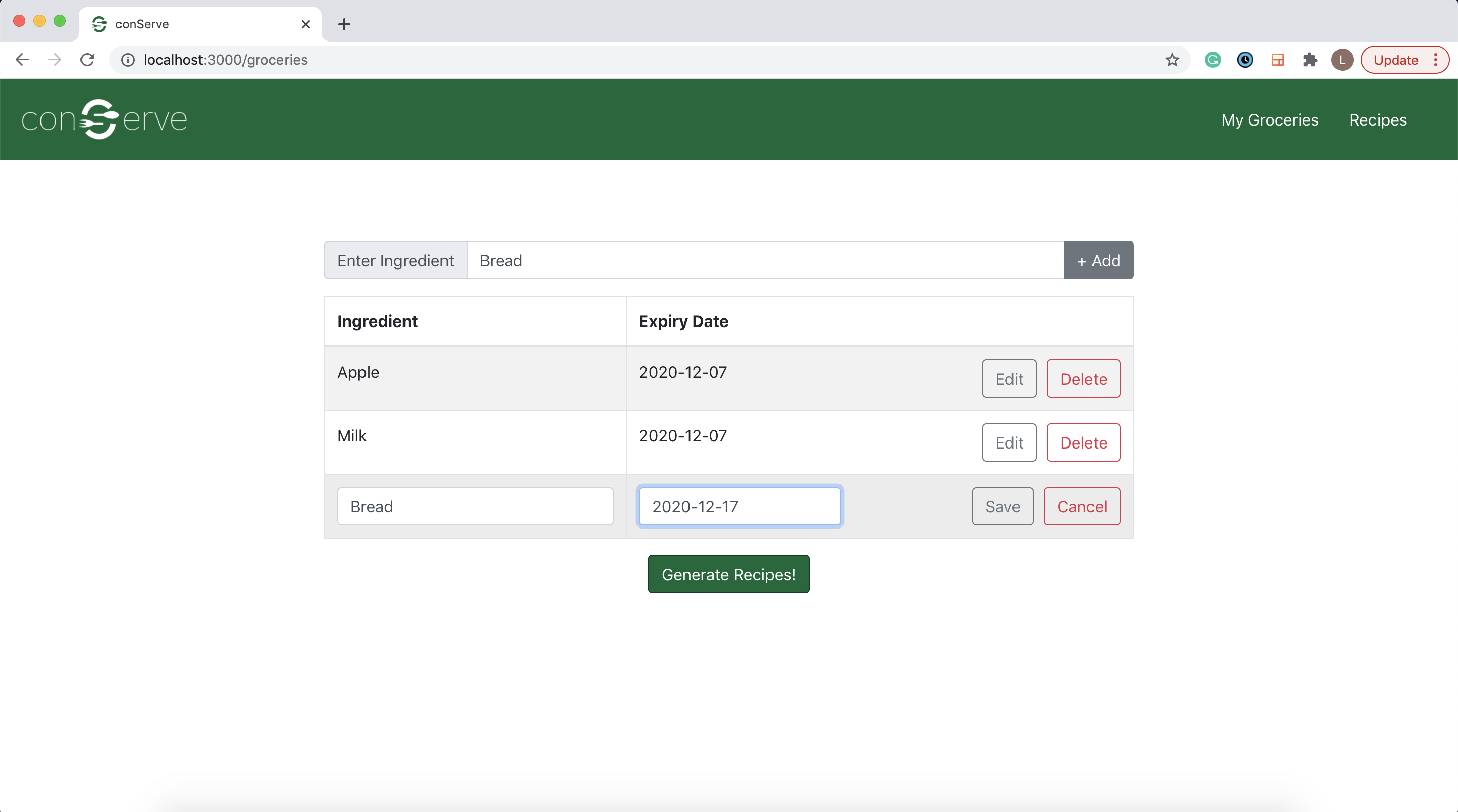Click the blue clock extension icon
Image resolution: width=1458 pixels, height=812 pixels.
[x=1245, y=60]
